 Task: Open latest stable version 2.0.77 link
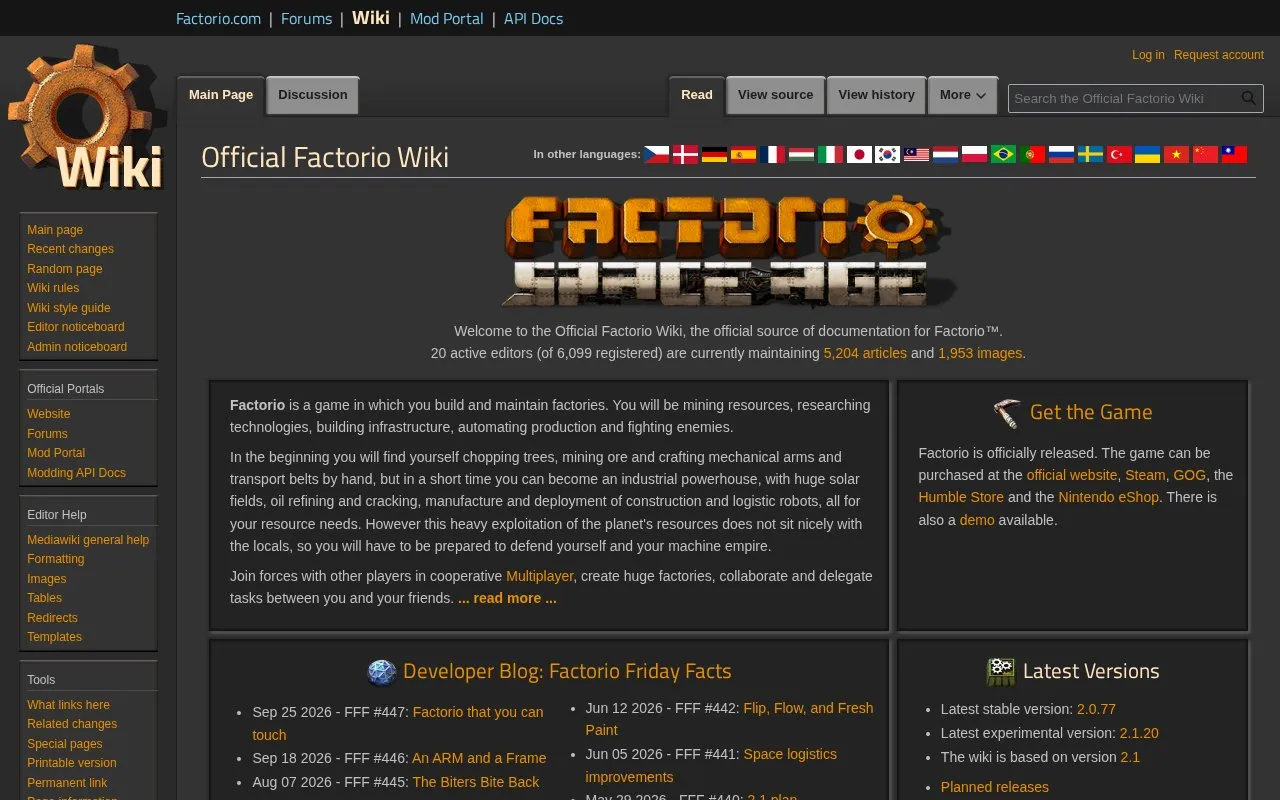pyautogui.click(x=1096, y=709)
